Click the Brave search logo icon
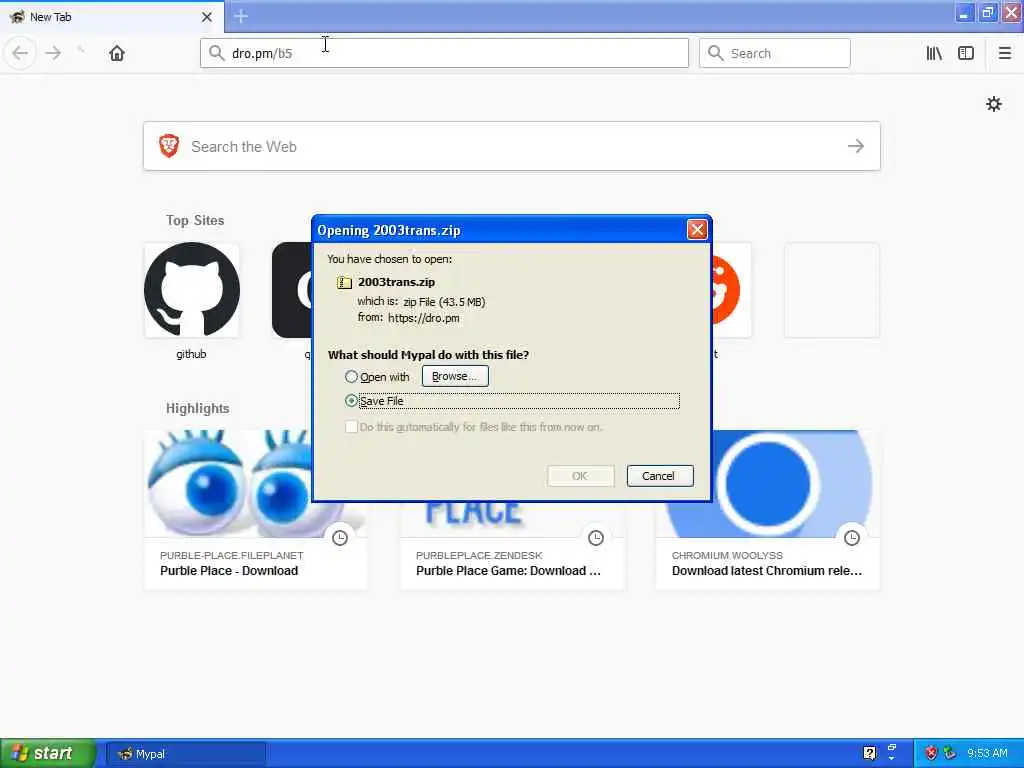Image resolution: width=1024 pixels, height=768 pixels. [169, 146]
